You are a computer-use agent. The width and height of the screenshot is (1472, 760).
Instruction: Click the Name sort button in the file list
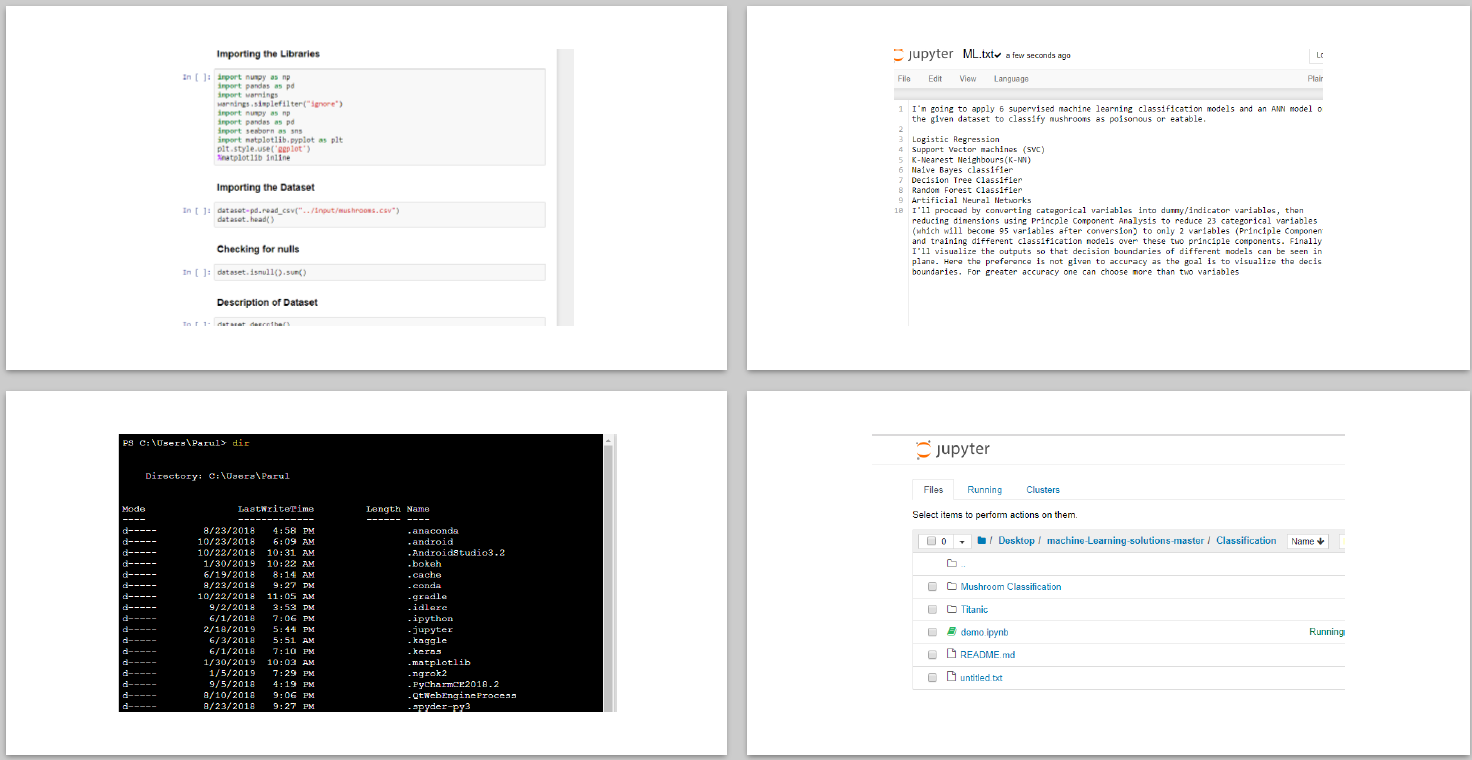(1308, 541)
